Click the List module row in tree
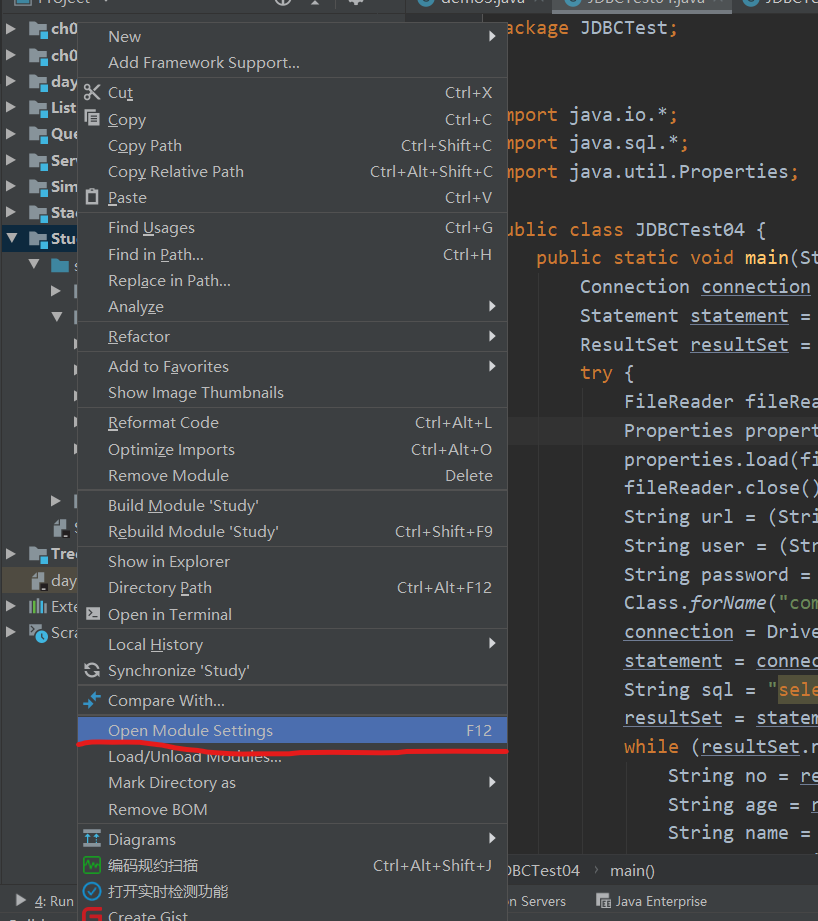Image resolution: width=818 pixels, height=921 pixels. point(40,107)
